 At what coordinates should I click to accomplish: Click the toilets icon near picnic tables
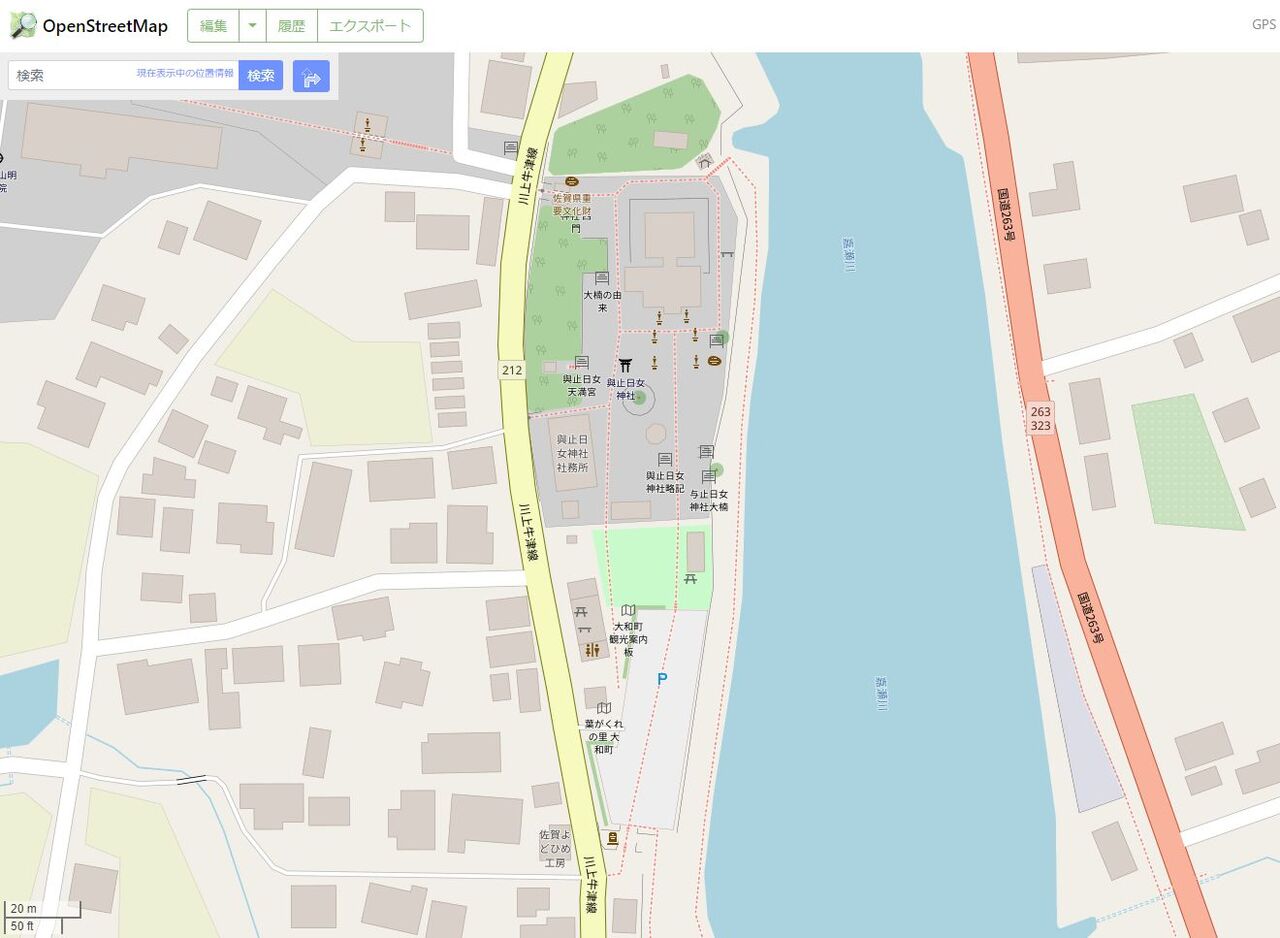point(594,650)
